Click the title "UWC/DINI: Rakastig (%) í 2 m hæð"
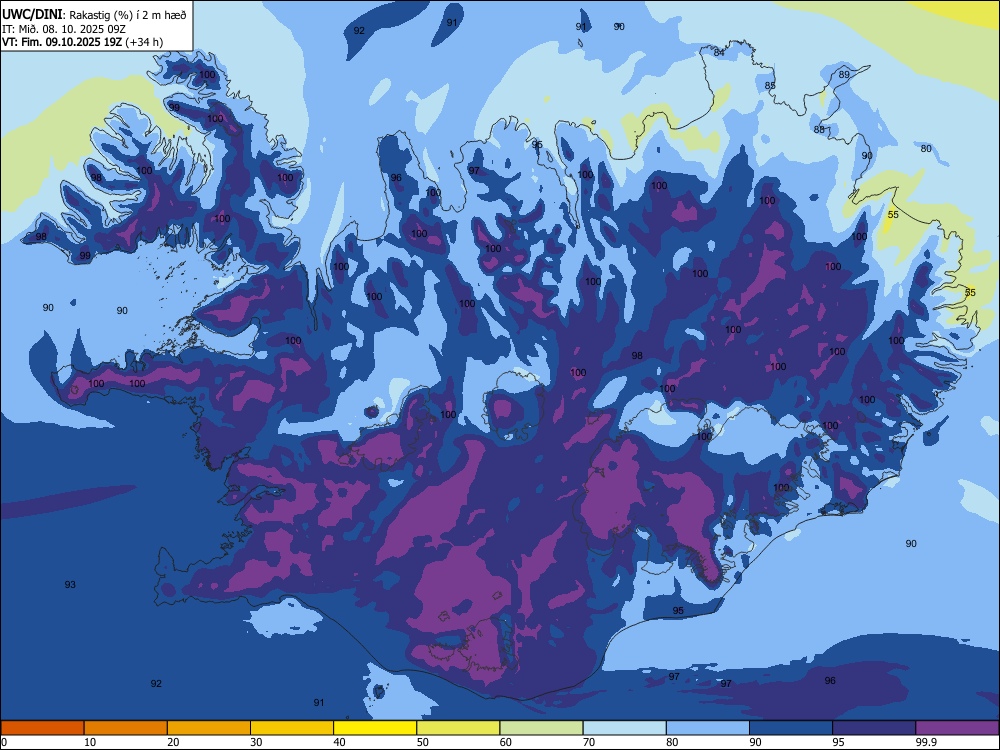Screen dimensions: 1000x750 94,15
